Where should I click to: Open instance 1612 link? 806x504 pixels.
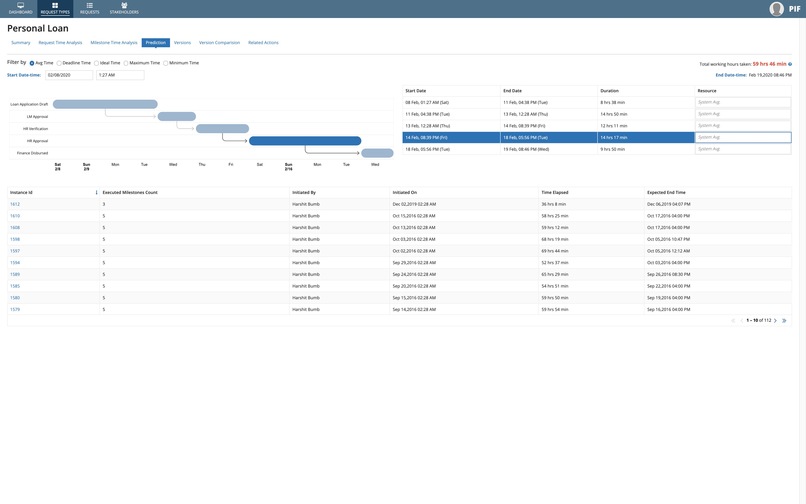click(x=15, y=204)
